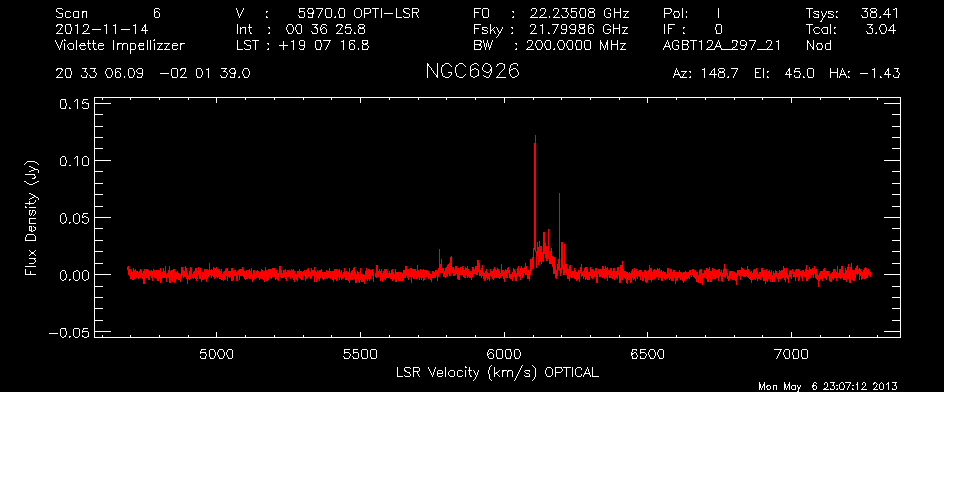This screenshot has height=490, width=962.
Task: Click the Fsky value 21.79986 GHz
Action: coord(580,29)
